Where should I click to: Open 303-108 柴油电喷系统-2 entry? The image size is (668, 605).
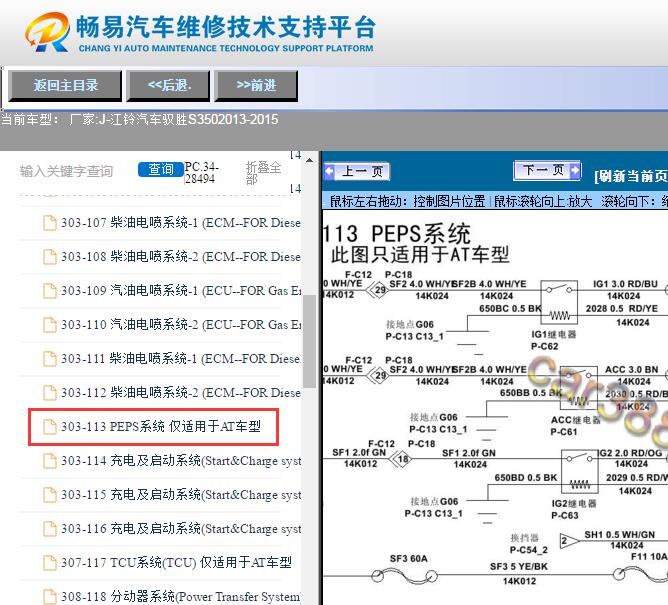(x=181, y=257)
